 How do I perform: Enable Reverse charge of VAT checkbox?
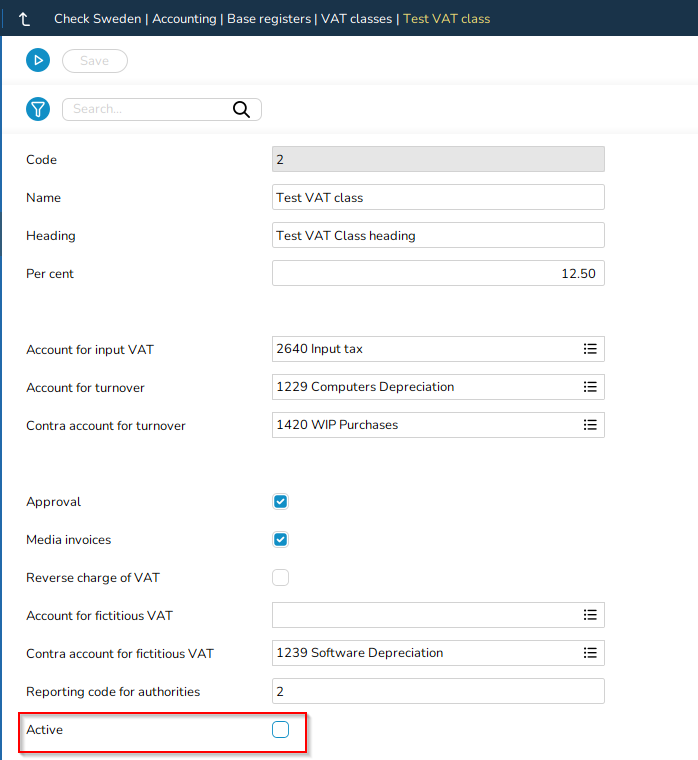[x=281, y=578]
